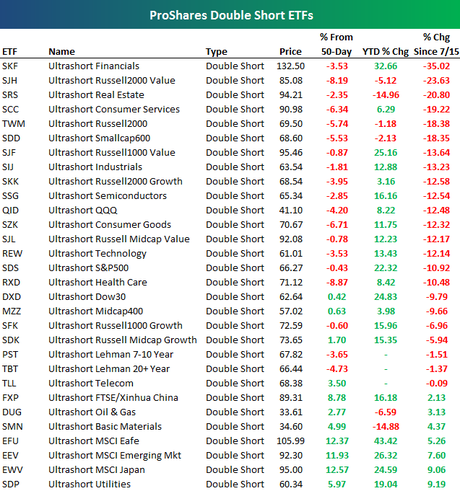Select the EFU ticker cell
This screenshot has width=460, height=491.
10,441
